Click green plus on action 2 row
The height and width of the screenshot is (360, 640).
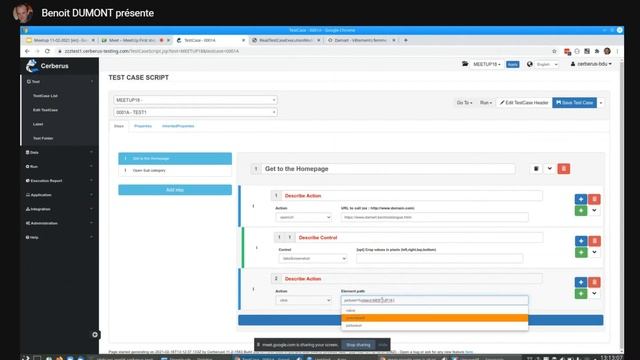(x=581, y=293)
